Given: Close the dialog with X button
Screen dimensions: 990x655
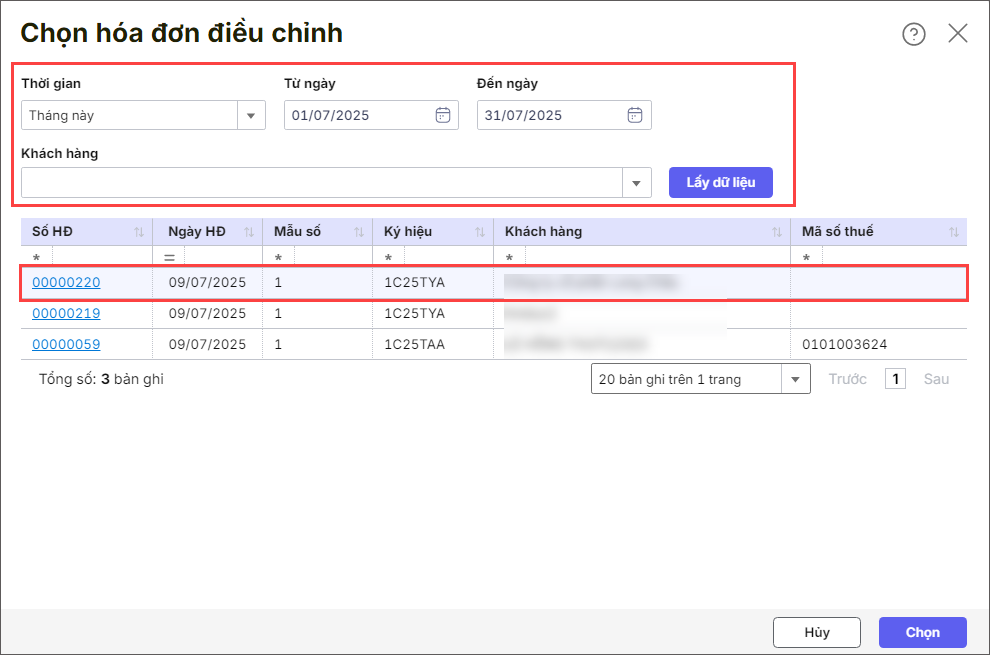Looking at the screenshot, I should (x=957, y=34).
